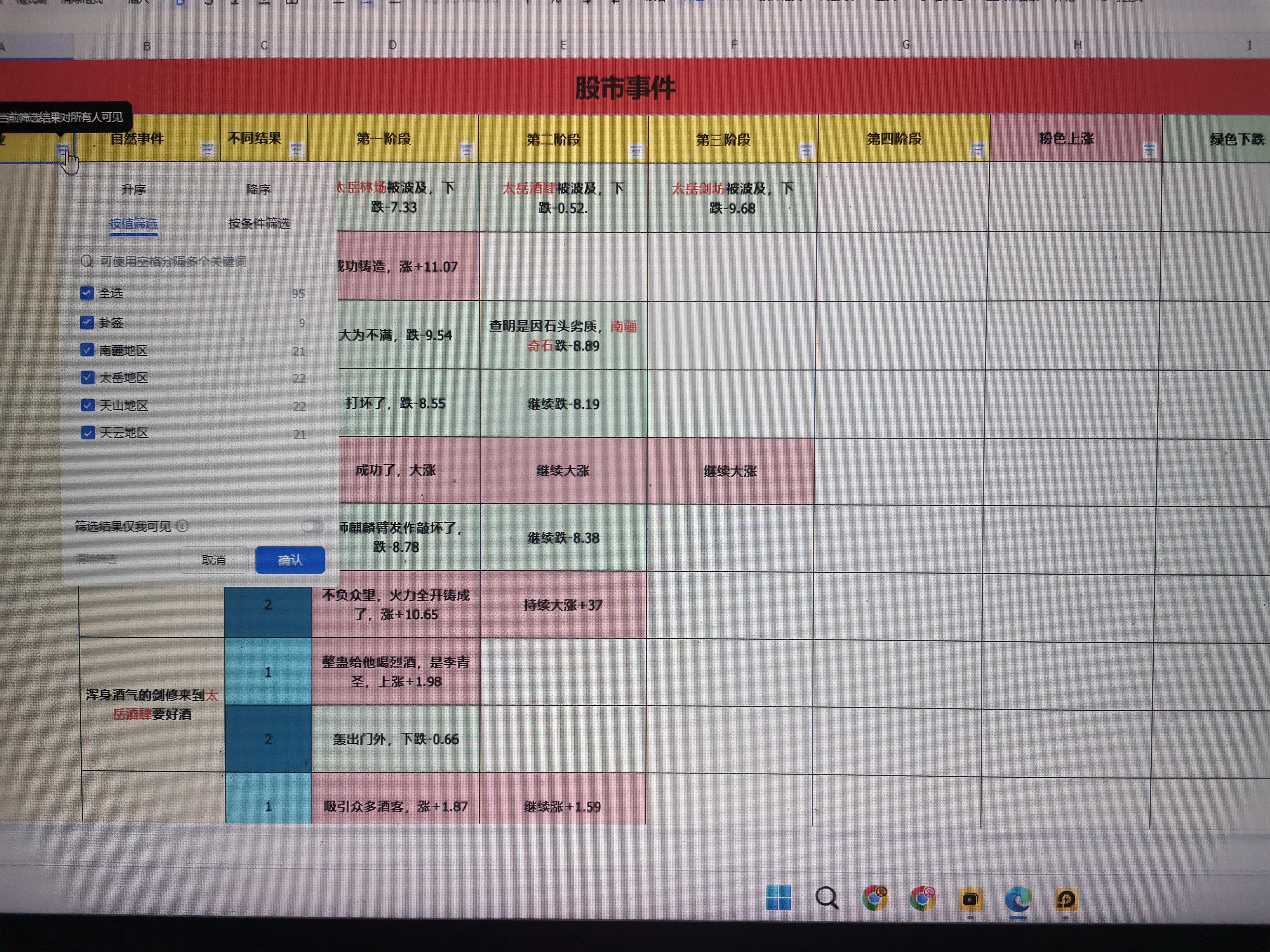This screenshot has height=952, width=1270.
Task: Uncheck the 太岳地区 filter checkbox
Action: point(87,378)
